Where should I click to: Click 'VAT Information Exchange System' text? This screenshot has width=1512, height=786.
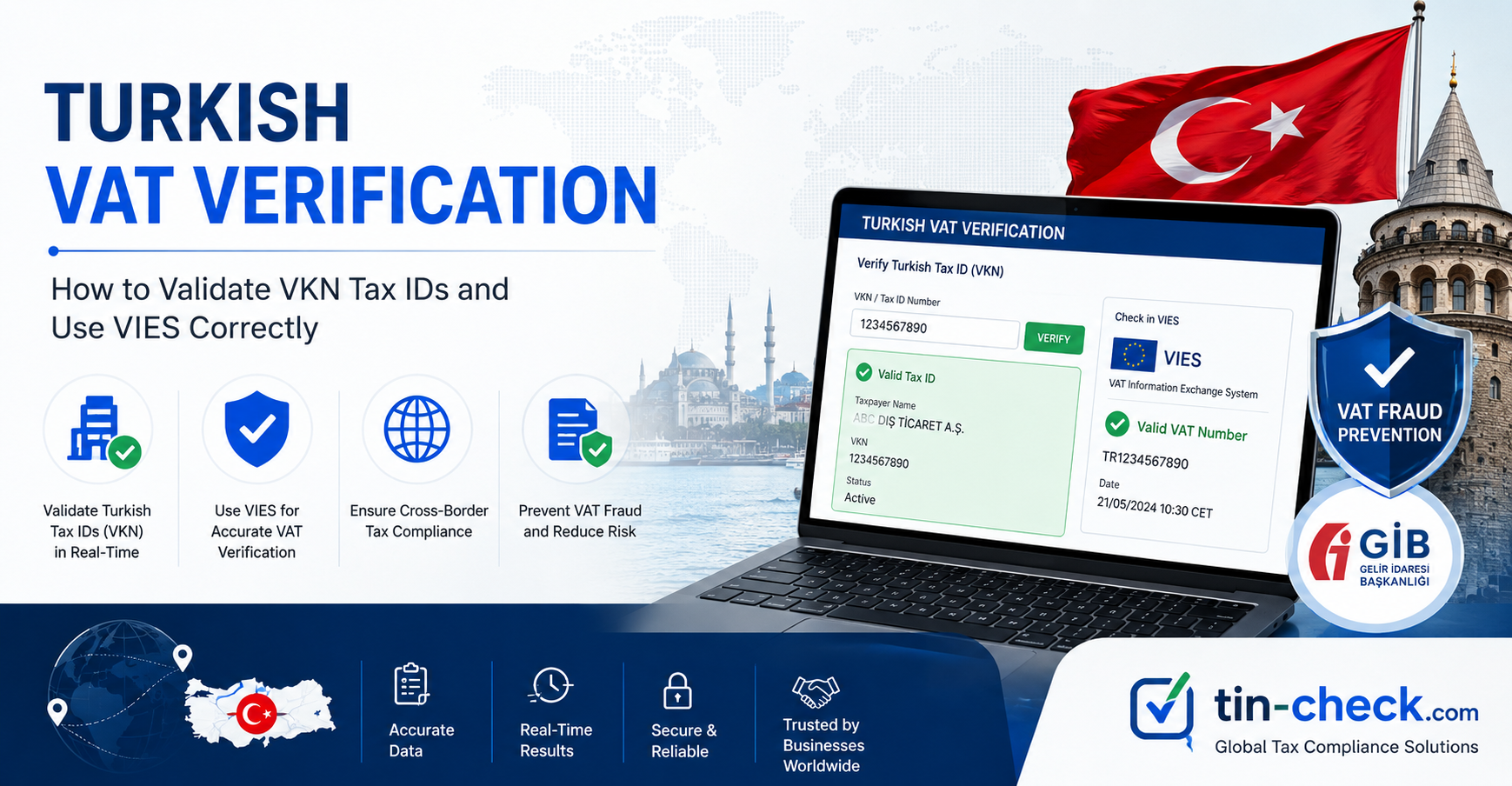tap(1183, 389)
